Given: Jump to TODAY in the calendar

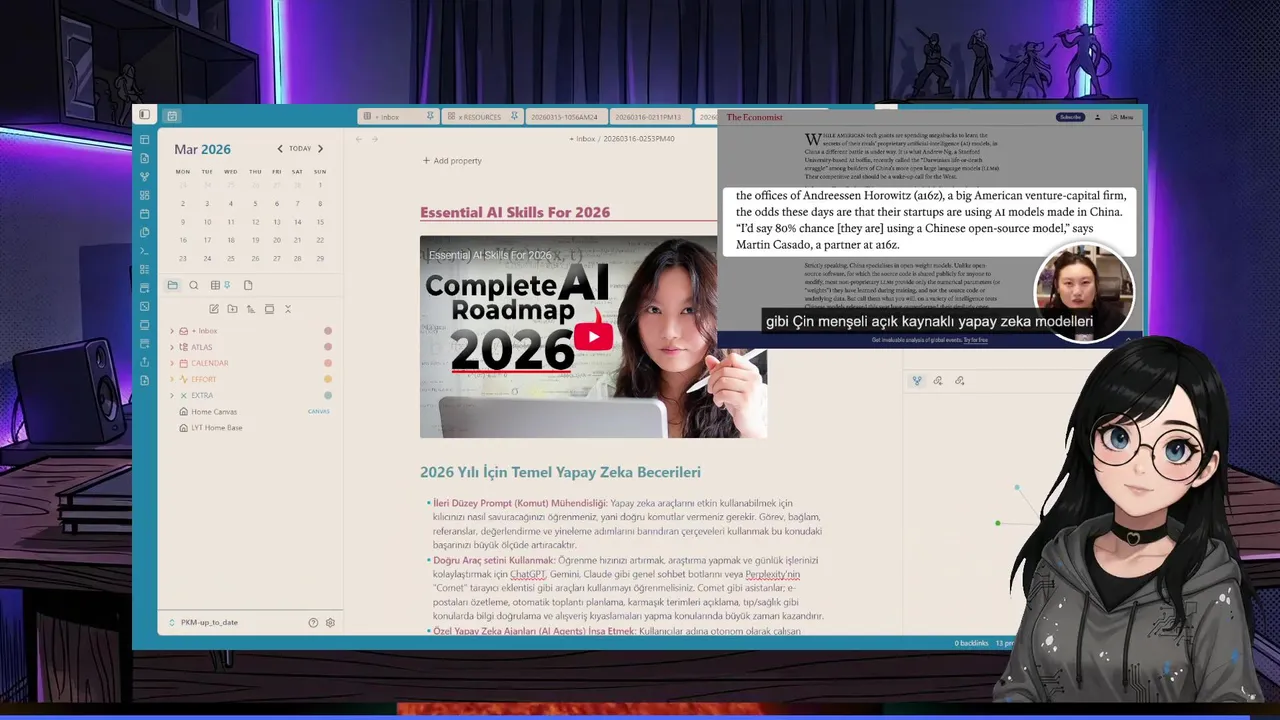Looking at the screenshot, I should click(x=300, y=149).
